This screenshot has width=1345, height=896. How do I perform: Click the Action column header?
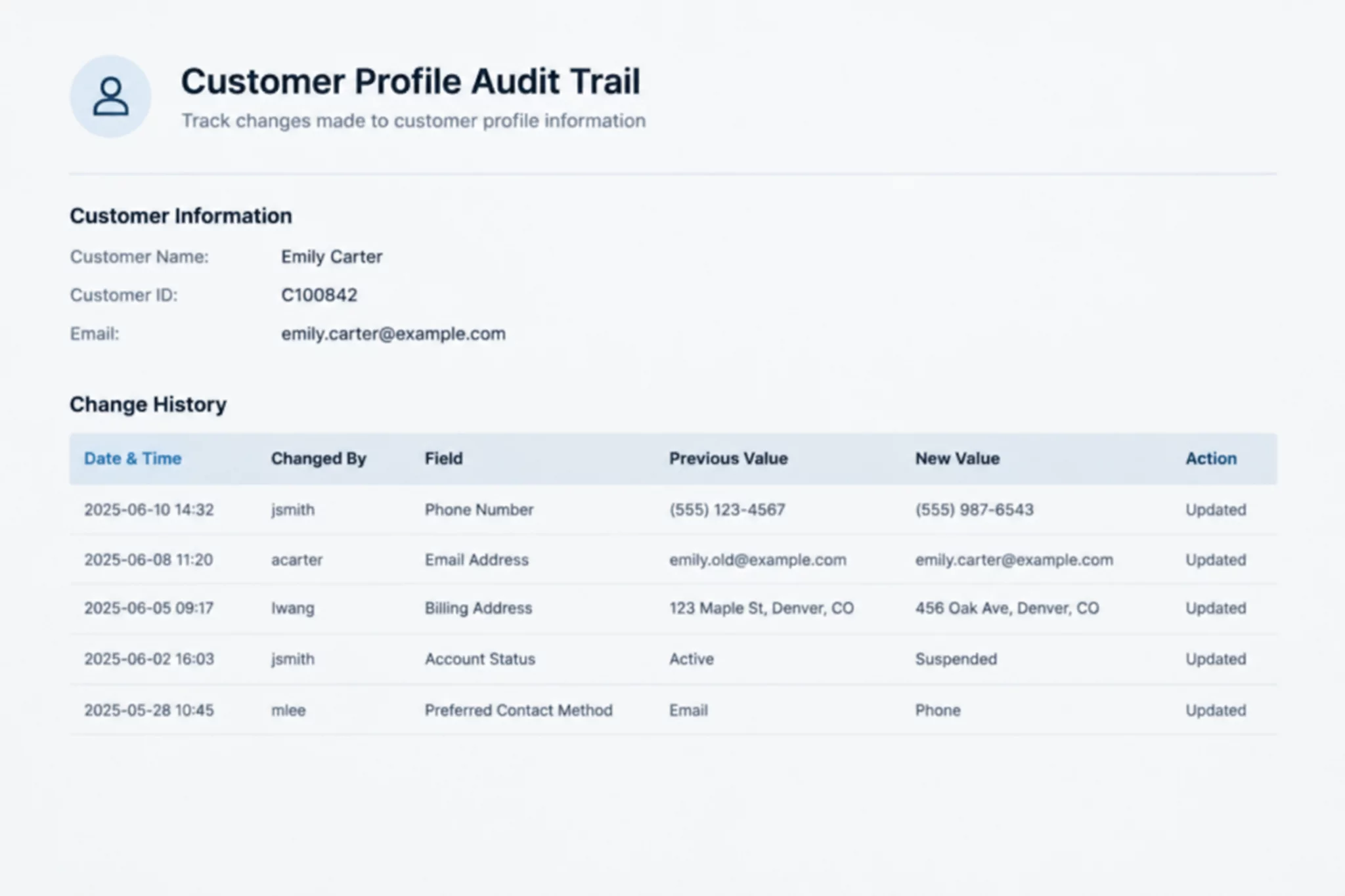click(1211, 458)
